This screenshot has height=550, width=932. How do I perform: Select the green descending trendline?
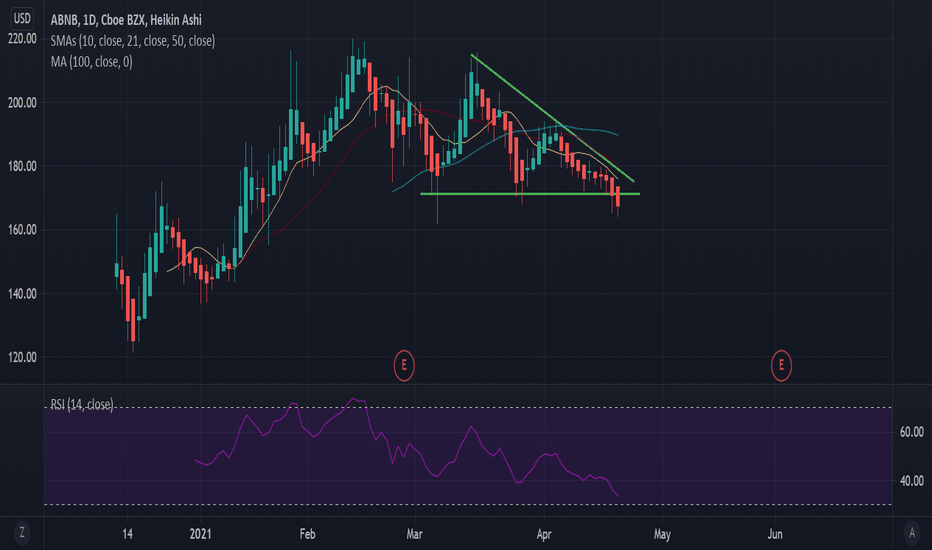pyautogui.click(x=553, y=118)
